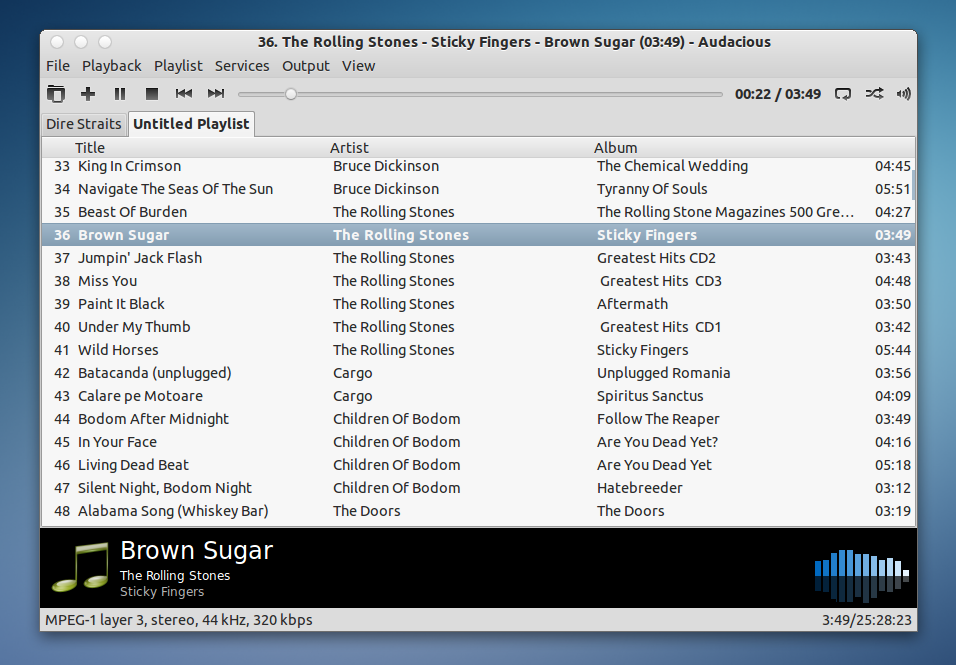956x665 pixels.
Task: Open the Output menu
Action: (305, 66)
